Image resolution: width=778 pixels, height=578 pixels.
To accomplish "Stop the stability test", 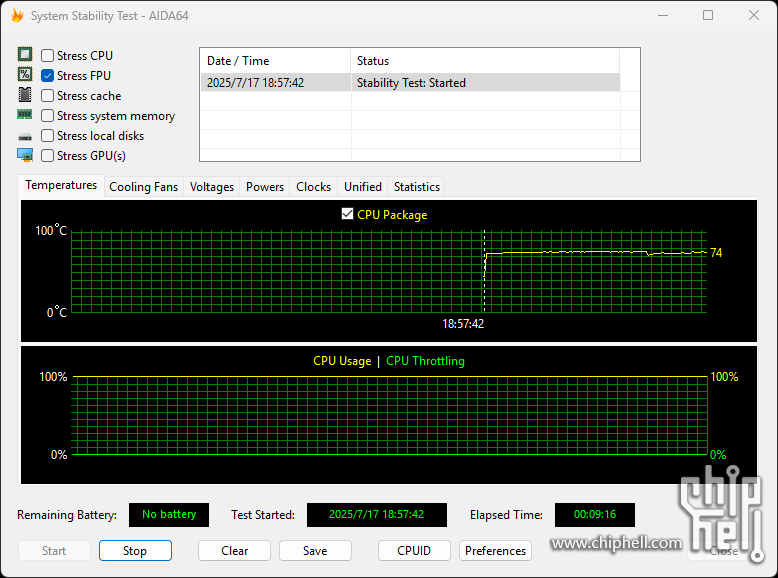I will tap(135, 551).
